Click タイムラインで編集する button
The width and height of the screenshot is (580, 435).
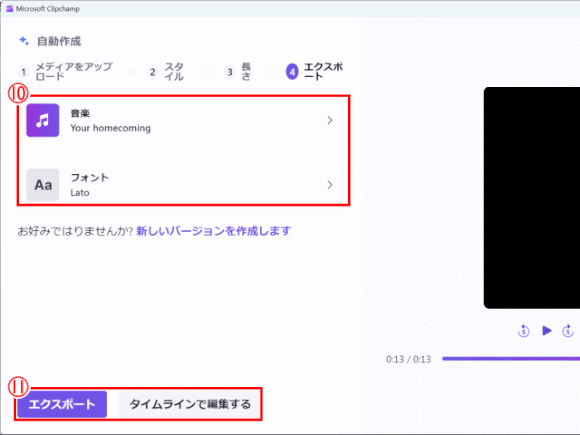coord(189,404)
